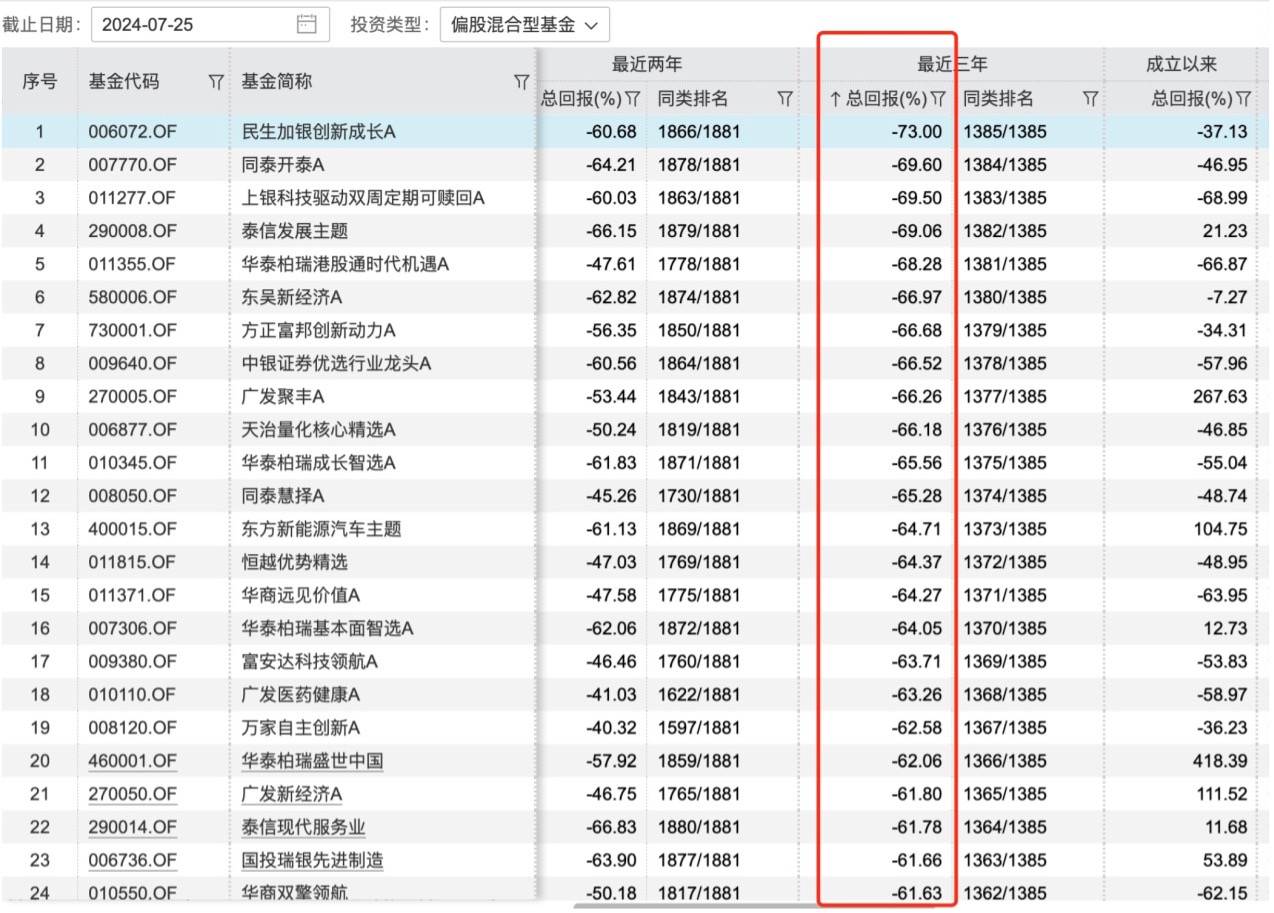The width and height of the screenshot is (1274, 913).
Task: Select row 泰信发展主题
Action: (635, 231)
